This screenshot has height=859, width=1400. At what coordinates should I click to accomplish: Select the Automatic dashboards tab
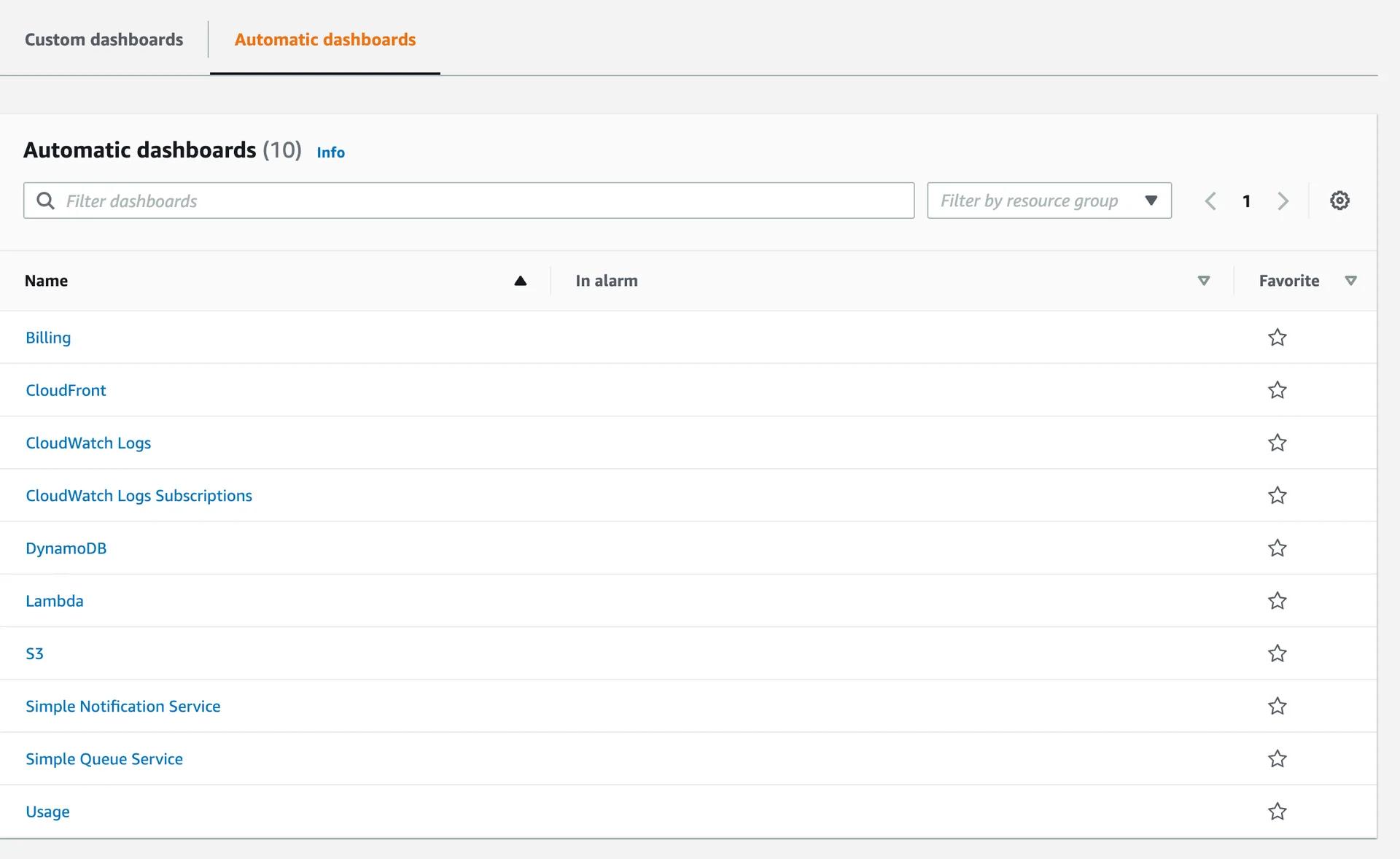pos(324,39)
